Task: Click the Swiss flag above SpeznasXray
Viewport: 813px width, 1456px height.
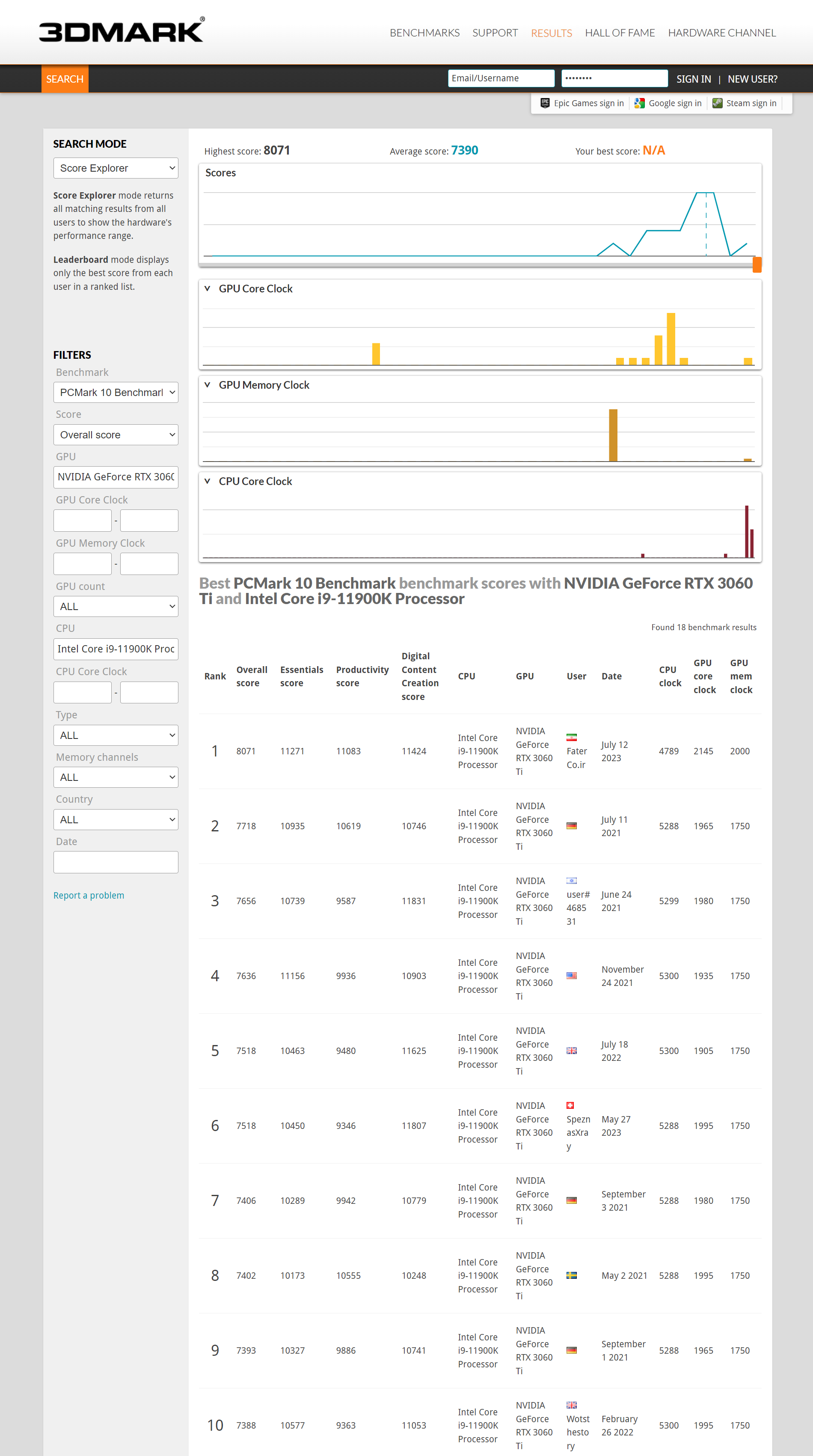Action: [570, 1105]
